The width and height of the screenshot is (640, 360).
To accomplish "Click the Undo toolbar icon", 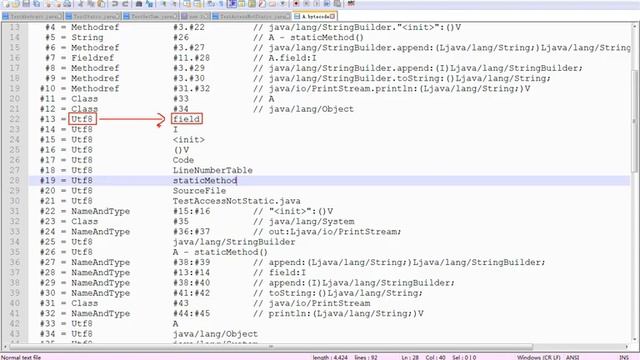I will click(x=114, y=4).
